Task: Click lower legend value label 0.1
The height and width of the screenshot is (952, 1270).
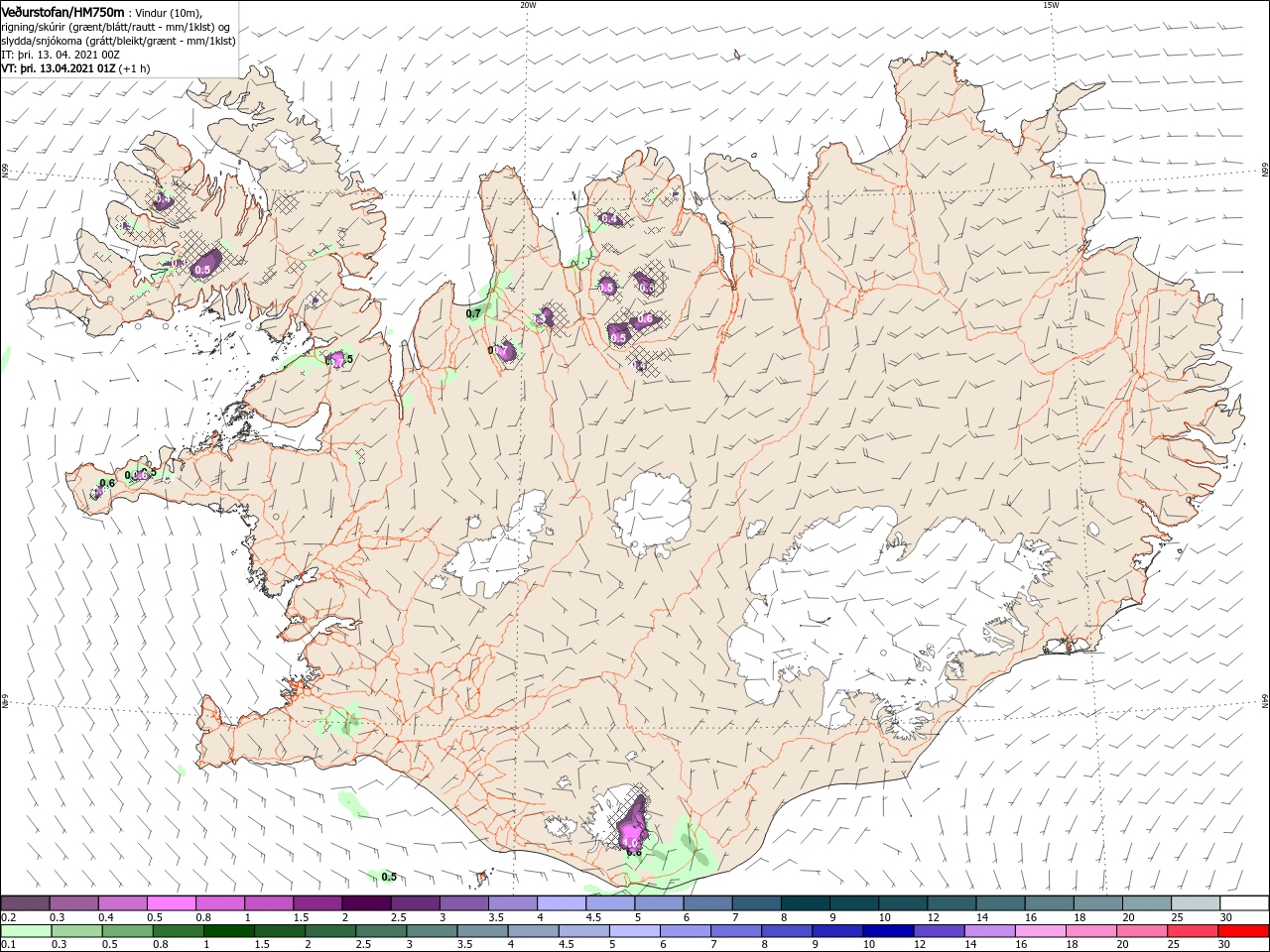Action: pos(8,945)
